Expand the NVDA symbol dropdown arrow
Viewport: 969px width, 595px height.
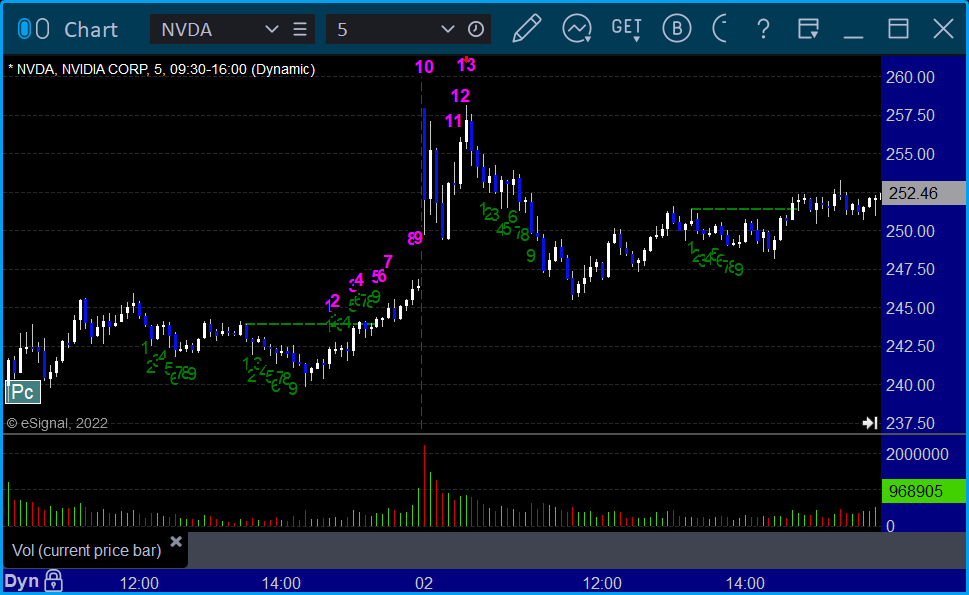(271, 29)
